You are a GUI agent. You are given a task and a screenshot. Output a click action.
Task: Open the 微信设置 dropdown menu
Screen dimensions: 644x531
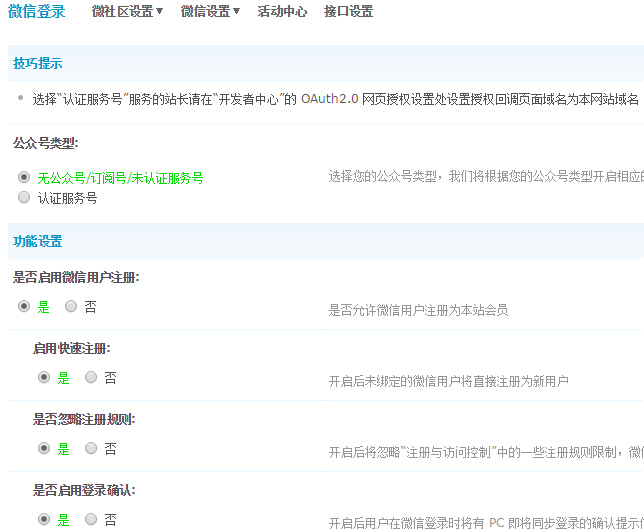210,11
